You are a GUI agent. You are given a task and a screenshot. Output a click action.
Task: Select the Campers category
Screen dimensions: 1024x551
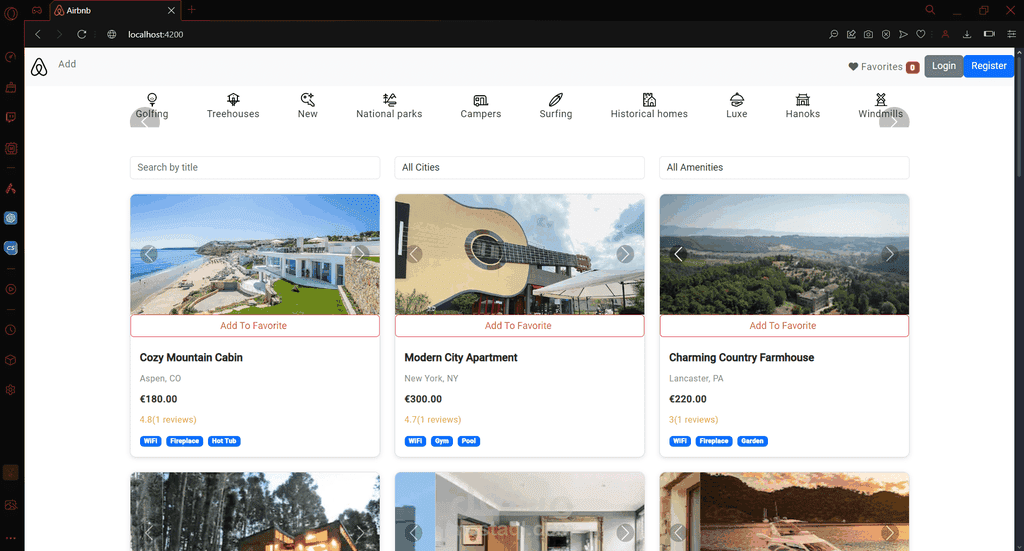click(x=481, y=106)
